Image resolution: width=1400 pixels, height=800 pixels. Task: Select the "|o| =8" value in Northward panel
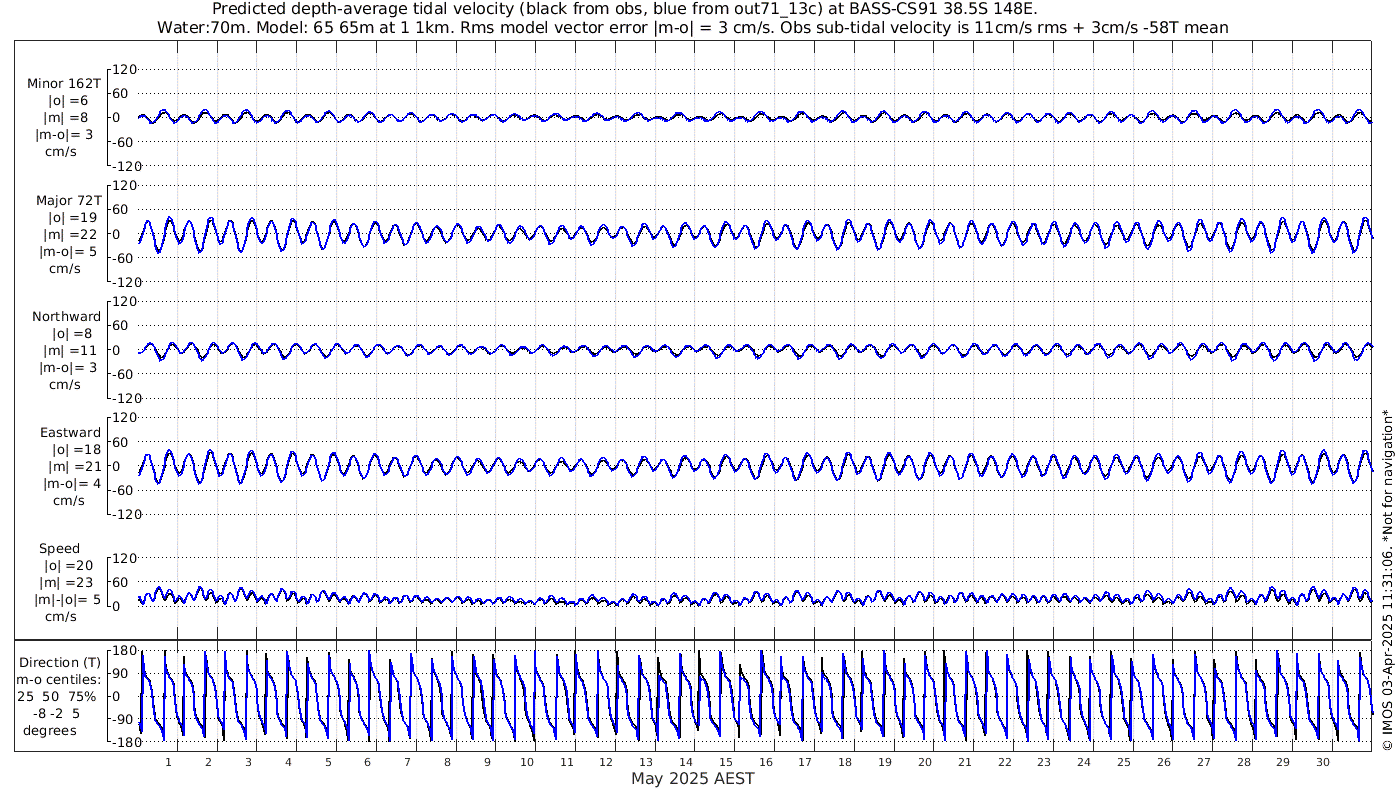(72, 334)
